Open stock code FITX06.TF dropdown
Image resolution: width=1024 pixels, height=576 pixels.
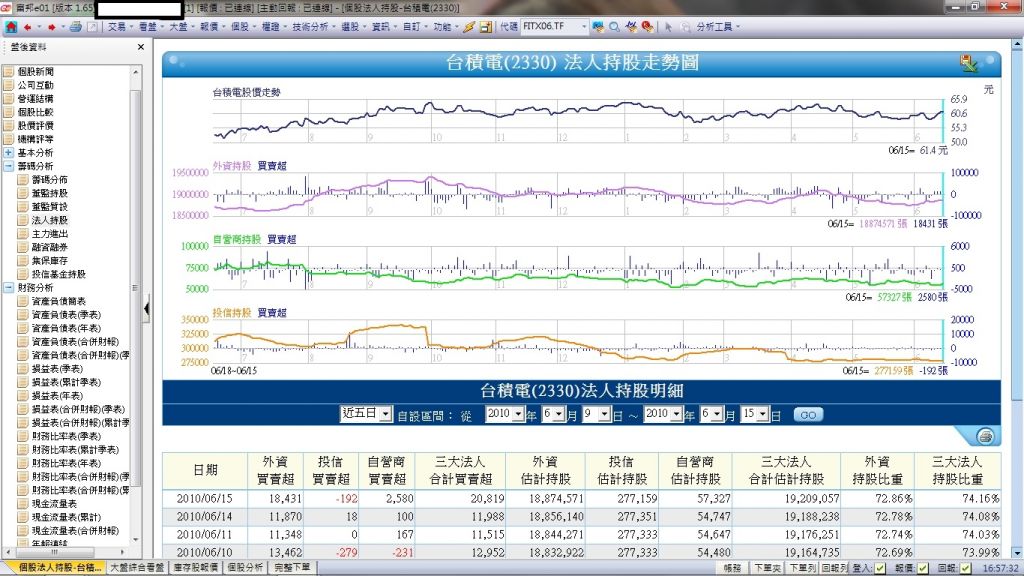point(583,27)
